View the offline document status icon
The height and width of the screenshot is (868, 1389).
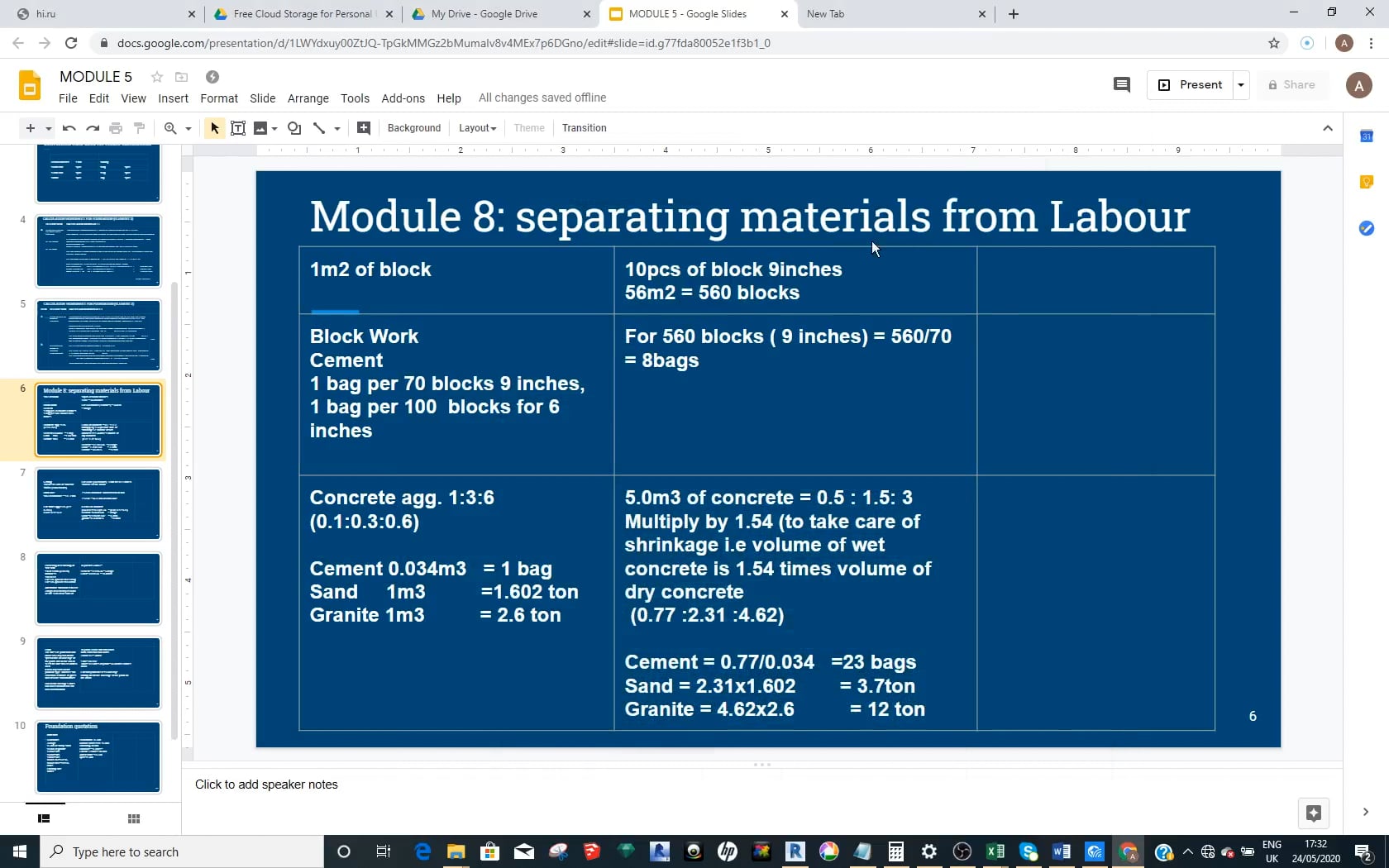pos(212,77)
